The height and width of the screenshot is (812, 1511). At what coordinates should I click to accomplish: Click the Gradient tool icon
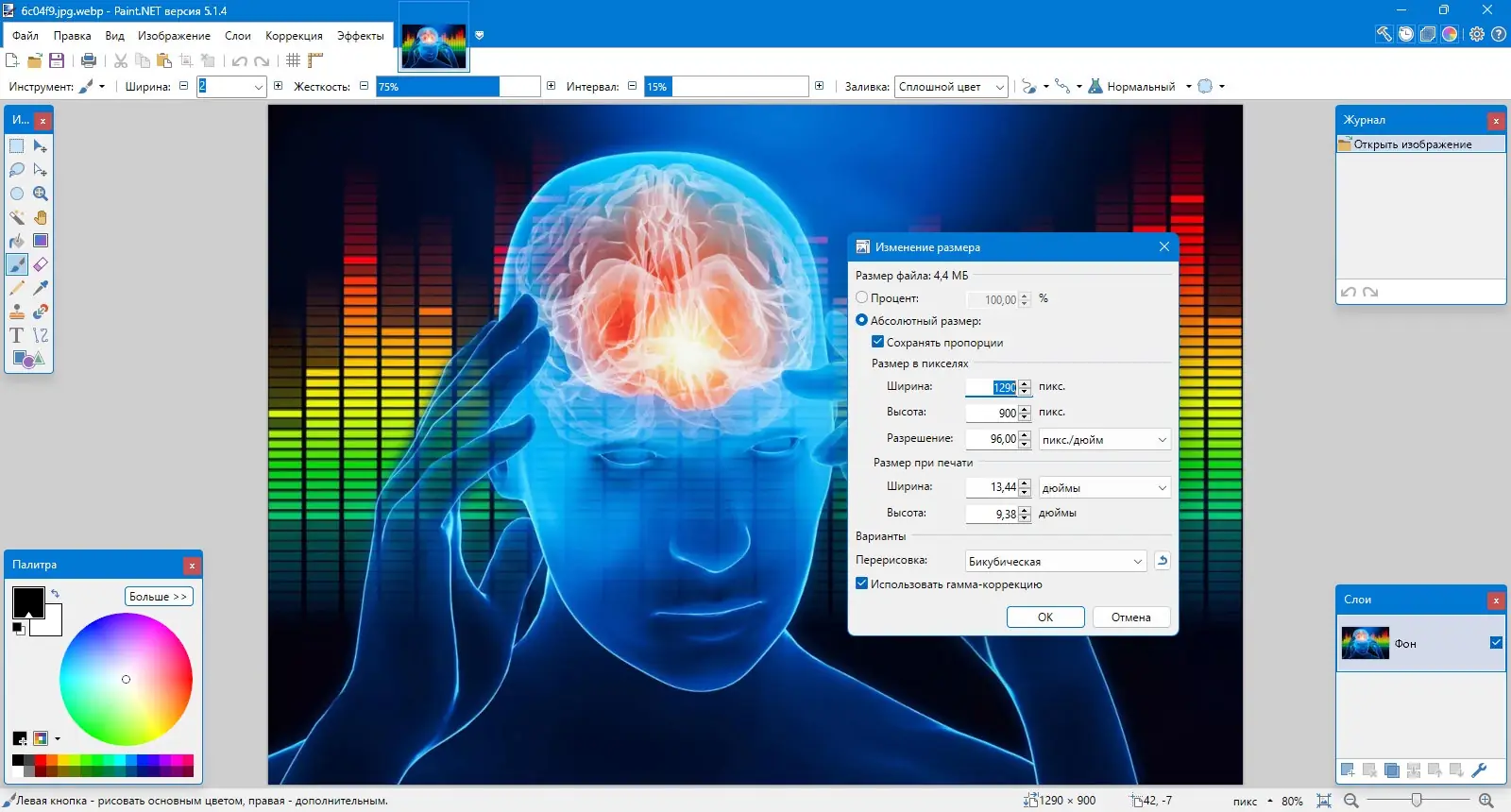click(41, 241)
